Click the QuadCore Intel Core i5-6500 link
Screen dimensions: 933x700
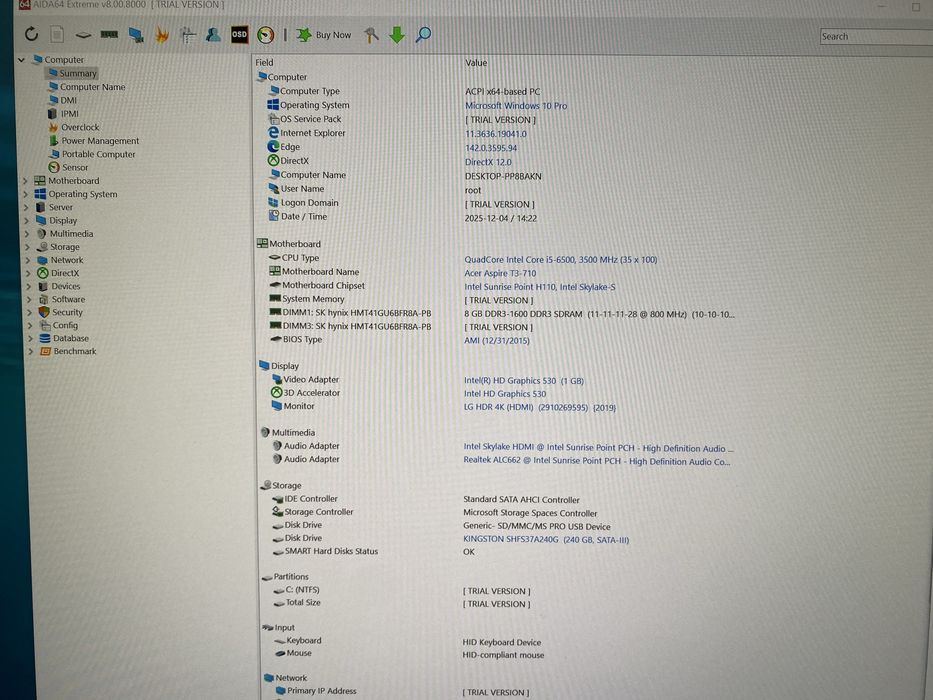[561, 260]
